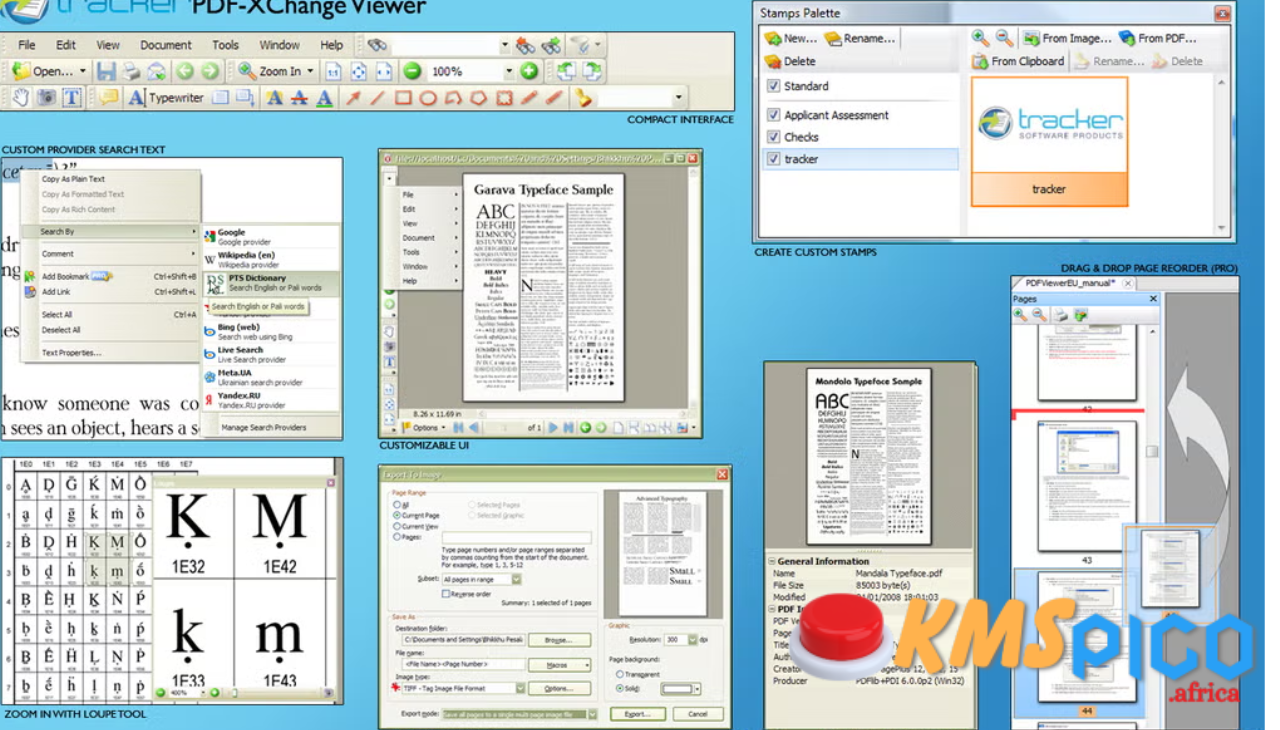Select the tracker stamp thumbnail

tap(1049, 141)
